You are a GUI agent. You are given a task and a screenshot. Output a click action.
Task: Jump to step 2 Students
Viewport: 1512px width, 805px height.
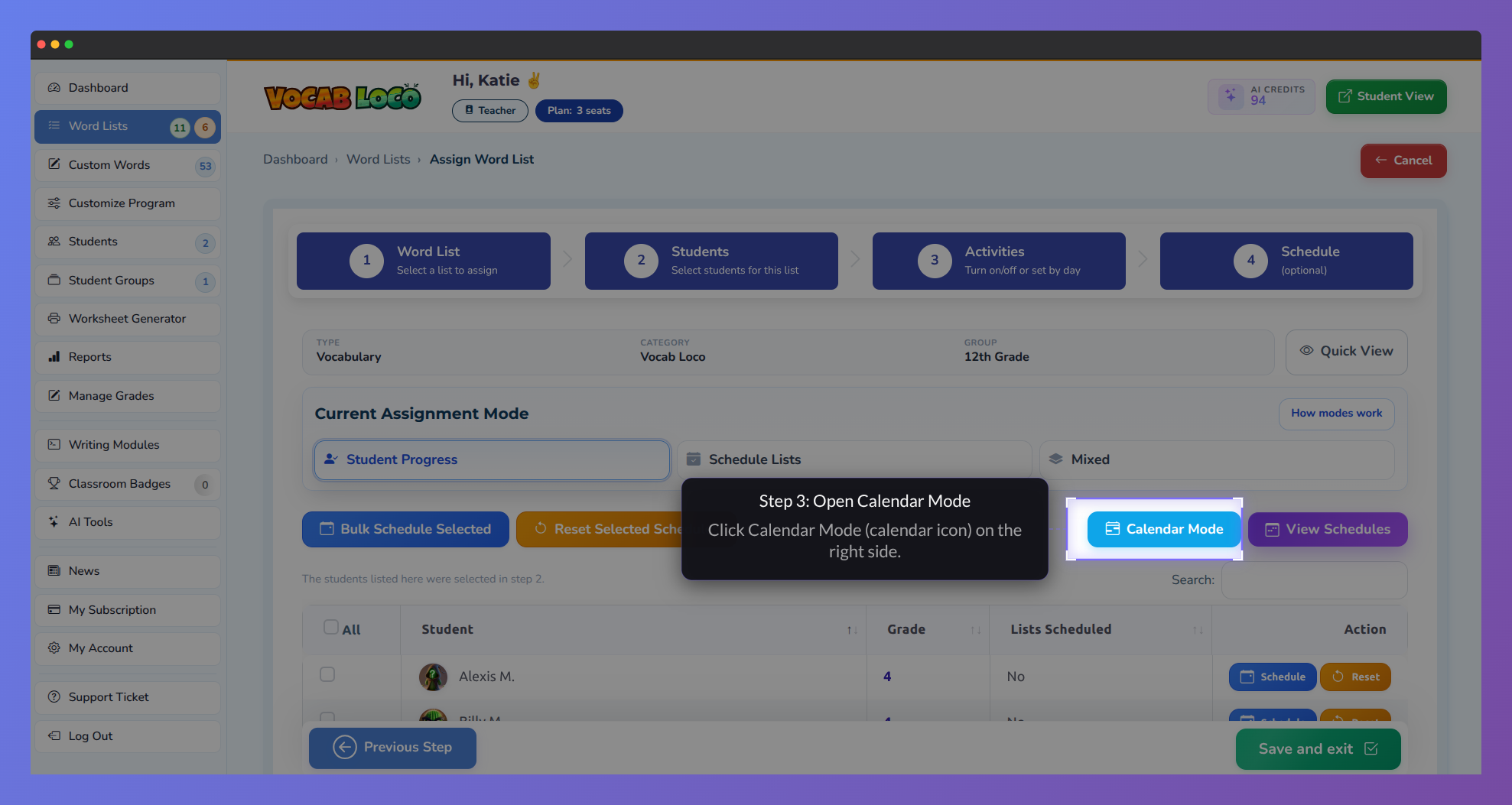pos(711,261)
